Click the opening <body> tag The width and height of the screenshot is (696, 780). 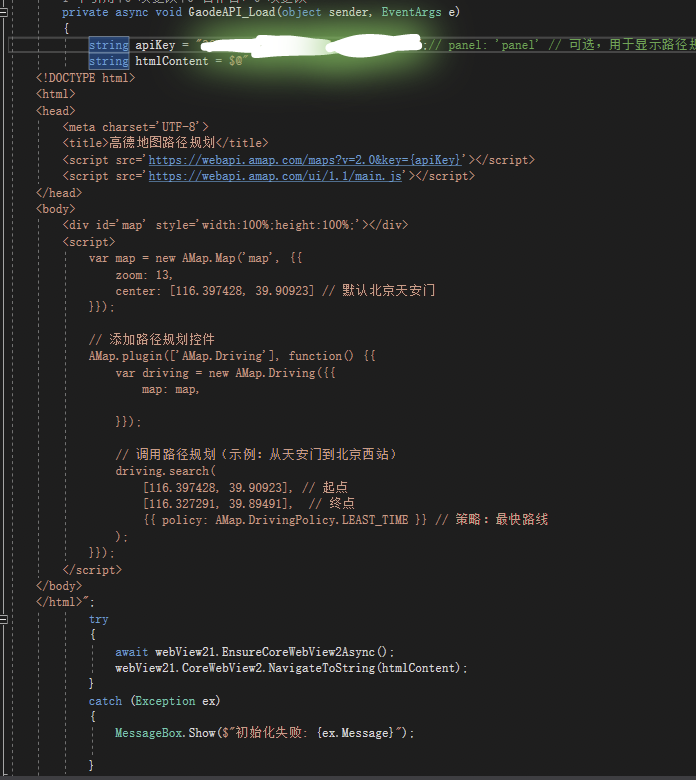click(x=55, y=209)
